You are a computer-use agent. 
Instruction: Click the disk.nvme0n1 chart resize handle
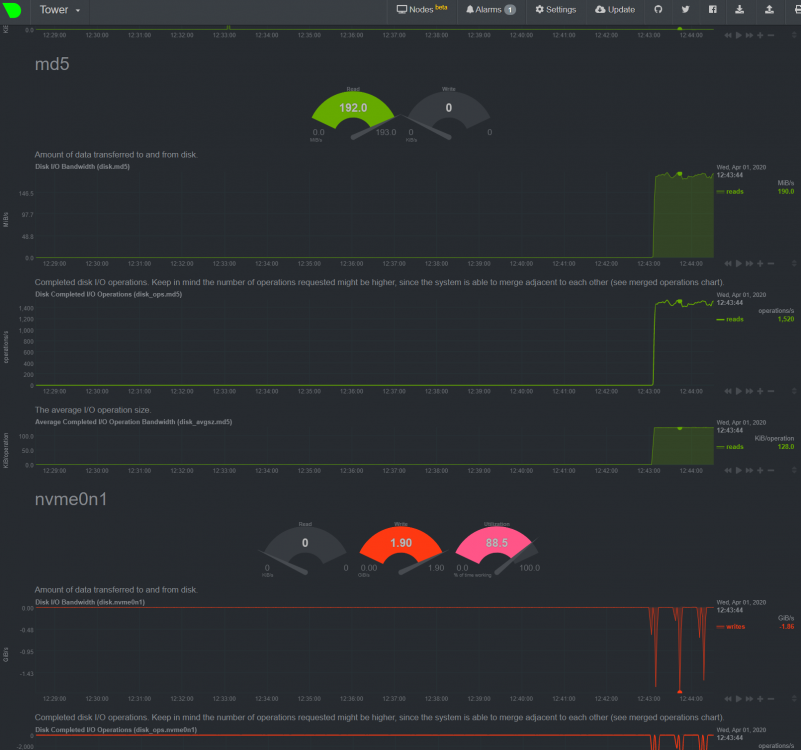point(794,698)
